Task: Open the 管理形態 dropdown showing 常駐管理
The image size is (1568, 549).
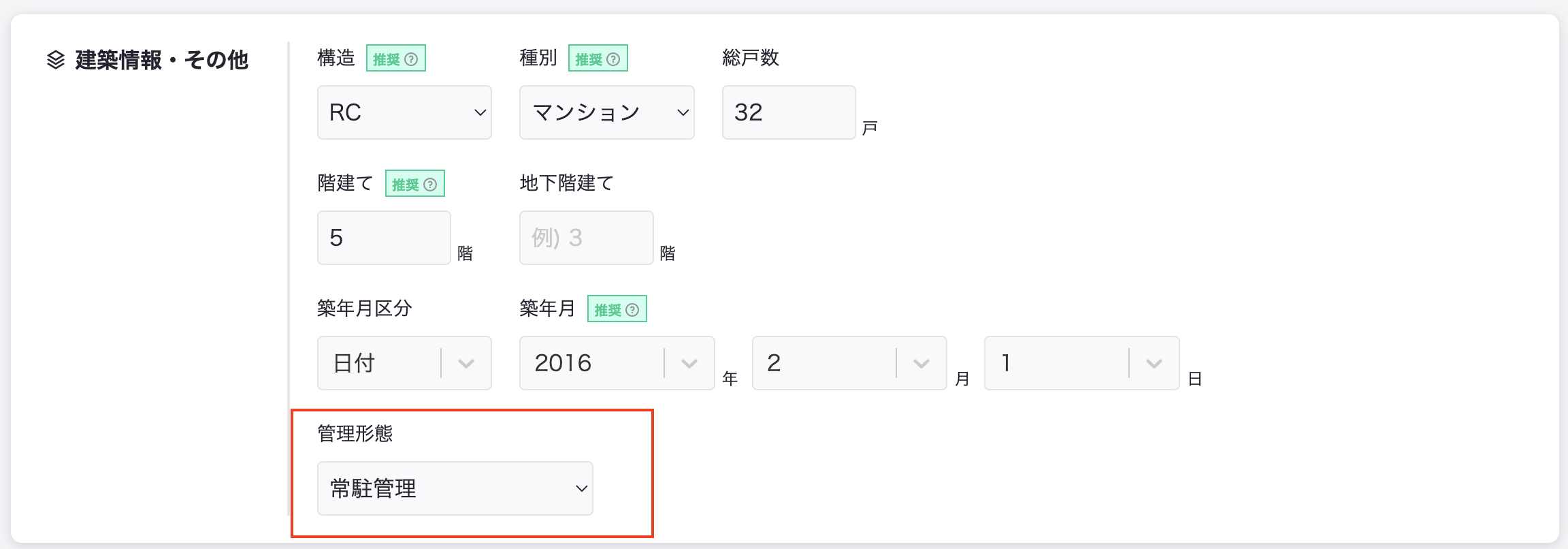Action: click(455, 488)
